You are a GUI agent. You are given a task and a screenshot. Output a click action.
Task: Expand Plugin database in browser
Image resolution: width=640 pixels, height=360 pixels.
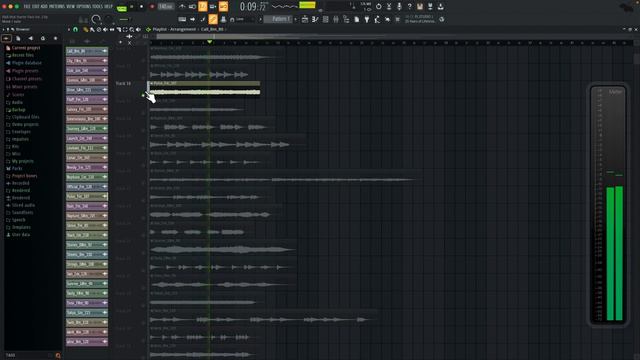27,63
